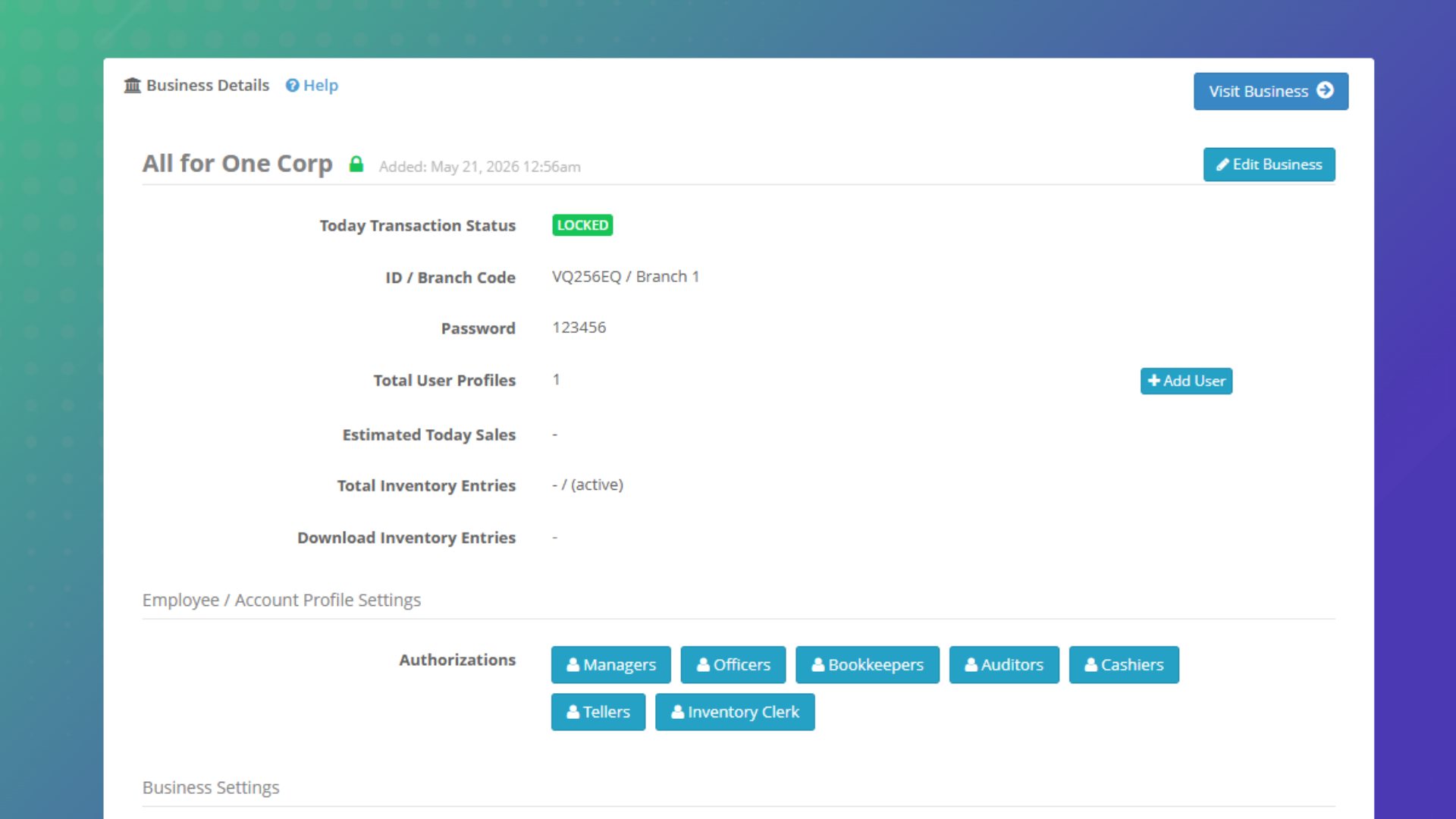Click the Edit Business button
The width and height of the screenshot is (1456, 819).
(1269, 165)
